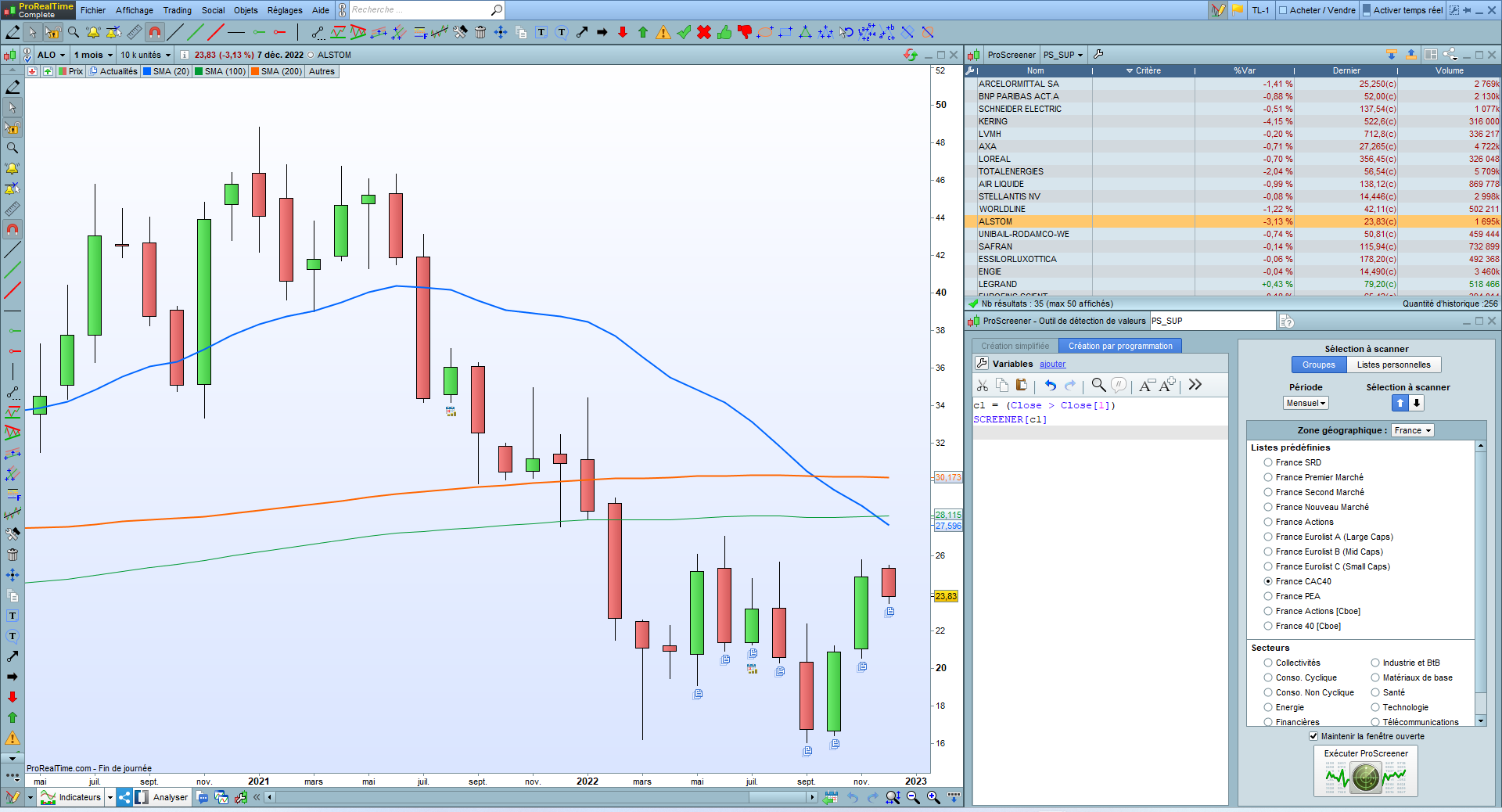Click the Analyser button
The image size is (1502, 812).
pyautogui.click(x=163, y=797)
